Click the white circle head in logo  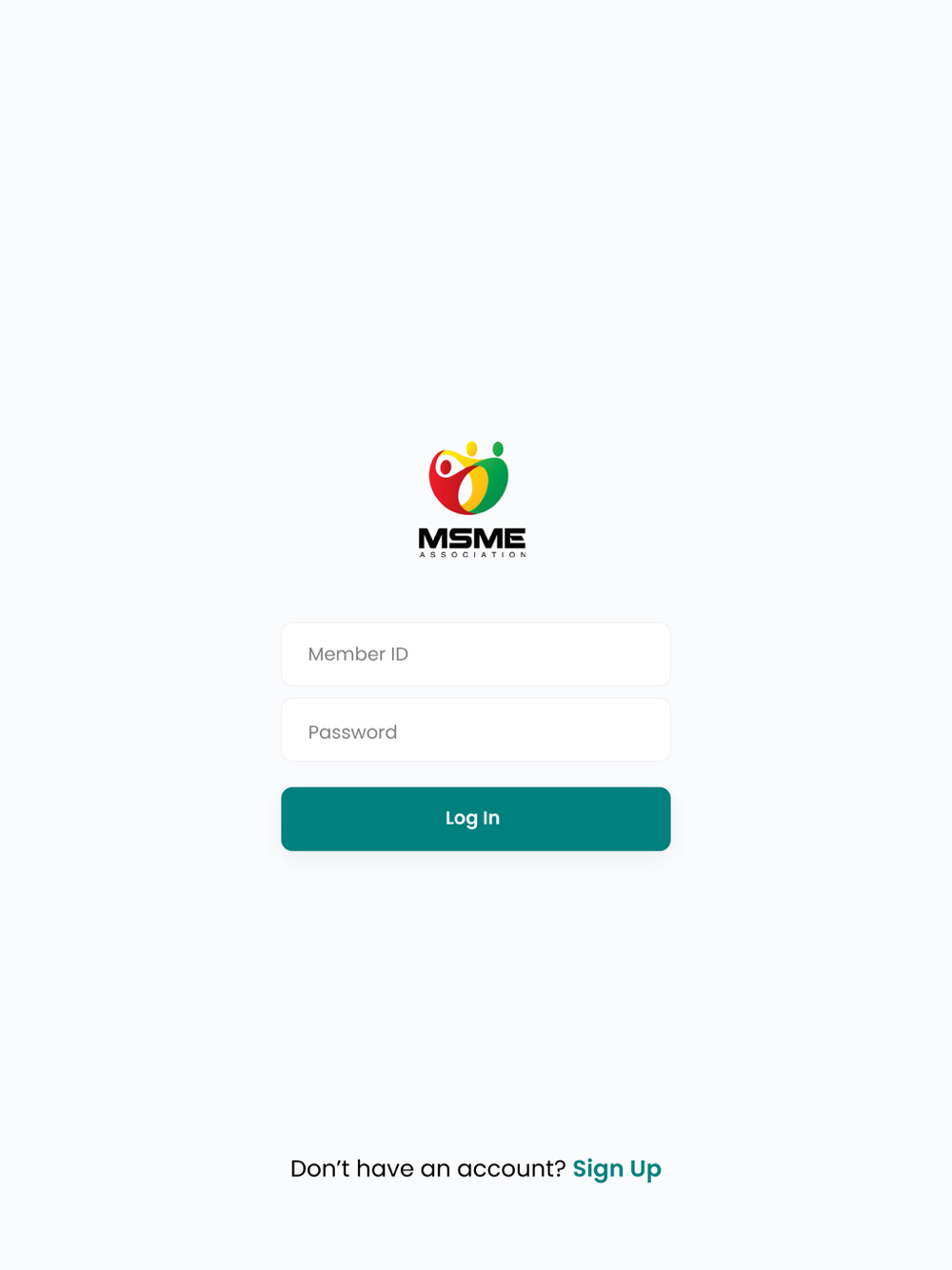(x=445, y=466)
